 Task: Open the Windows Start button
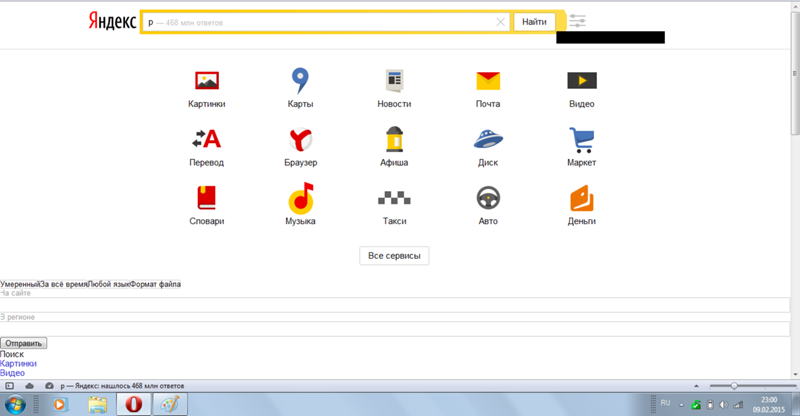pyautogui.click(x=15, y=405)
